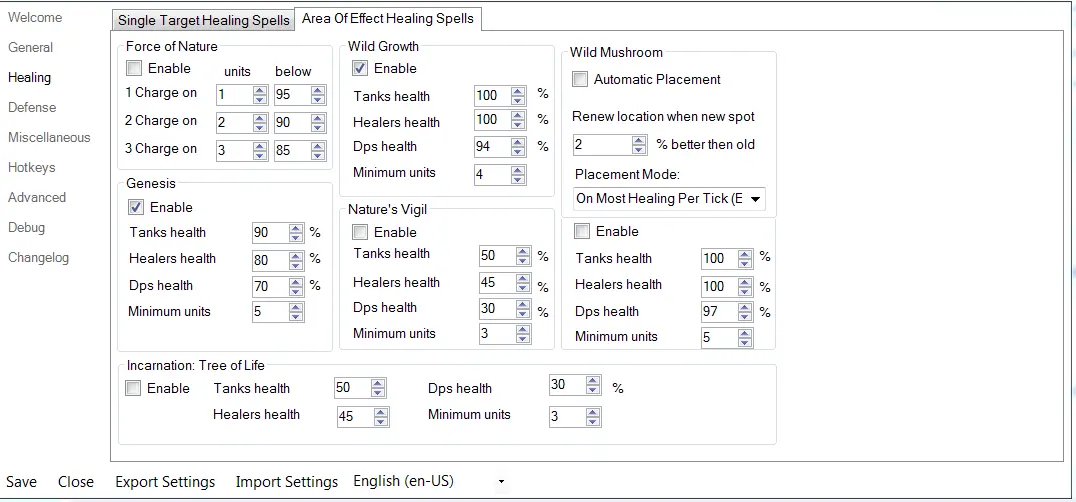Click Export Settings
This screenshot has width=1076, height=502.
[x=165, y=482]
